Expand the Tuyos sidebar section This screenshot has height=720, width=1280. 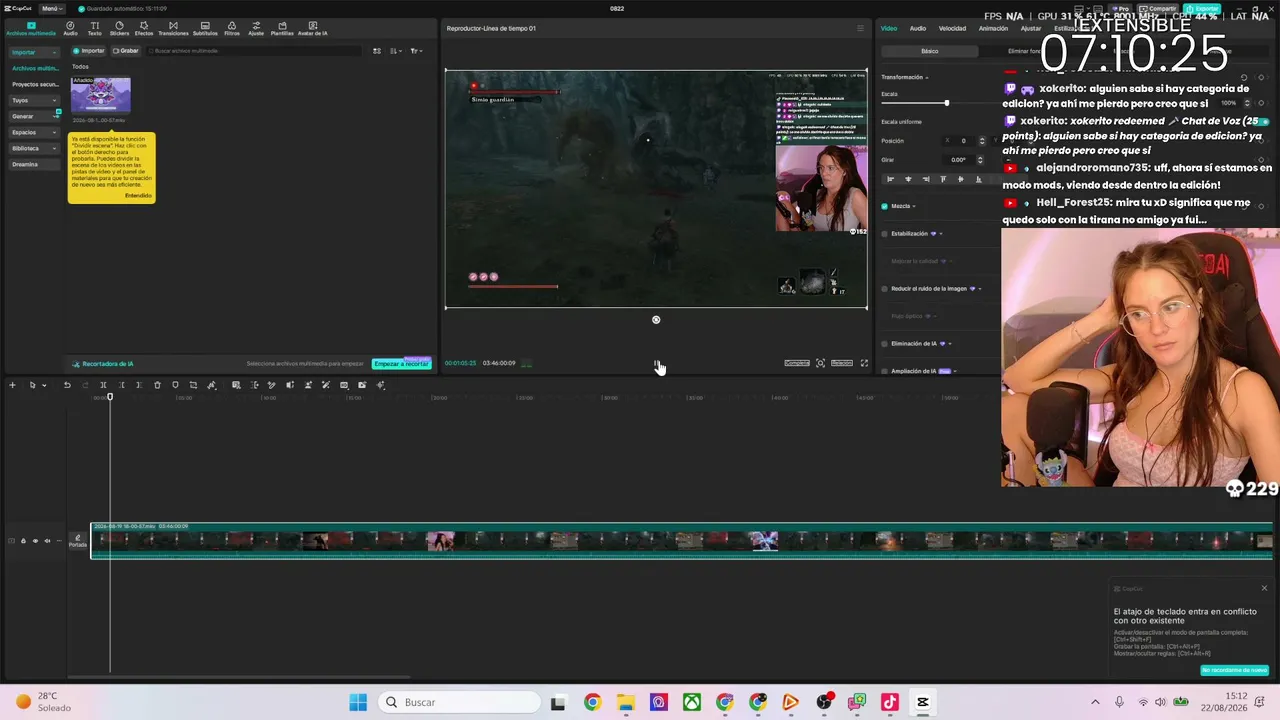(34, 100)
